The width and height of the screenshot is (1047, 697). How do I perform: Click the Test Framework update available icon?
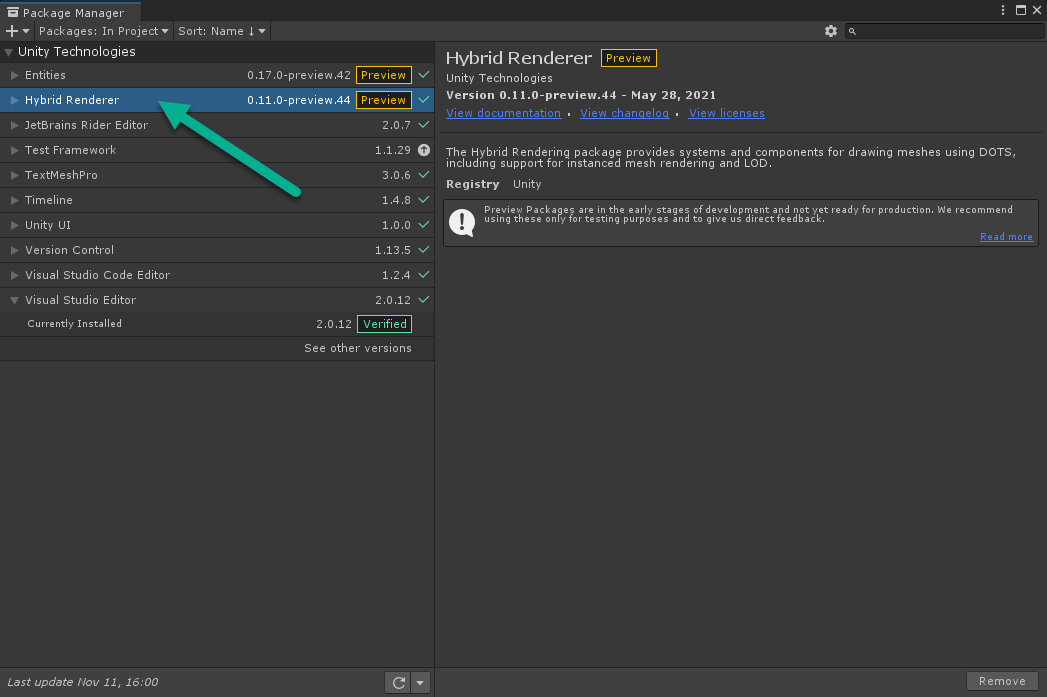click(424, 150)
